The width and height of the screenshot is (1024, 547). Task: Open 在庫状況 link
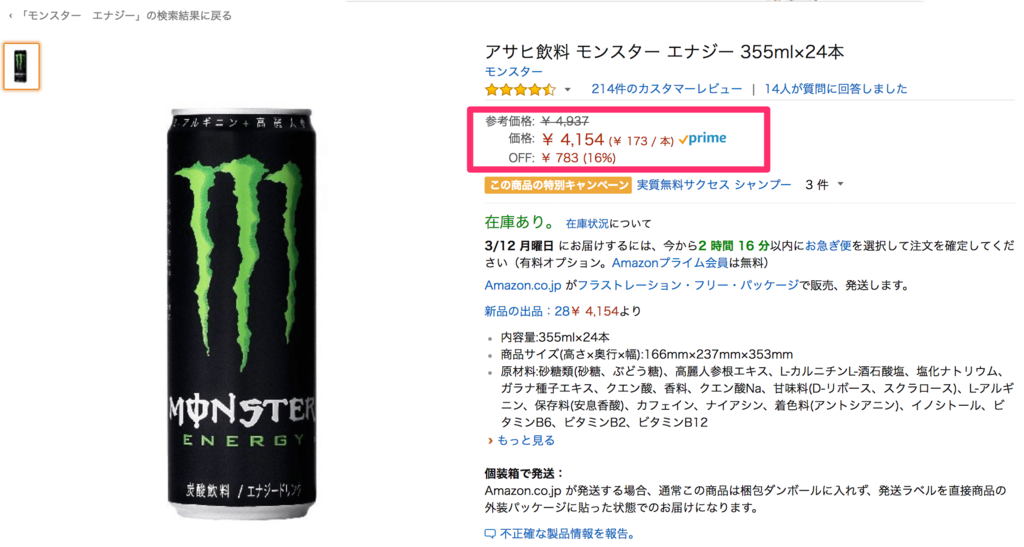pos(586,224)
